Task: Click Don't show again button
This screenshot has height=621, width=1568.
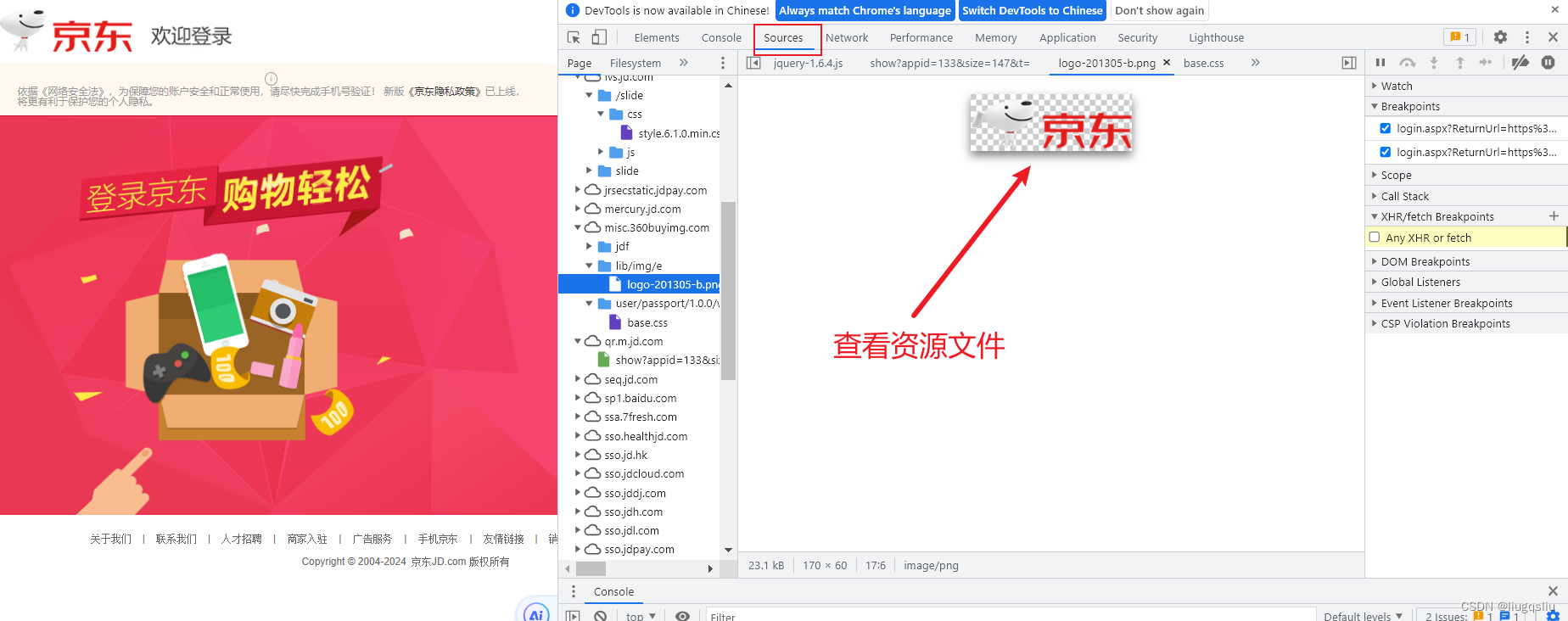Action: click(x=1159, y=10)
